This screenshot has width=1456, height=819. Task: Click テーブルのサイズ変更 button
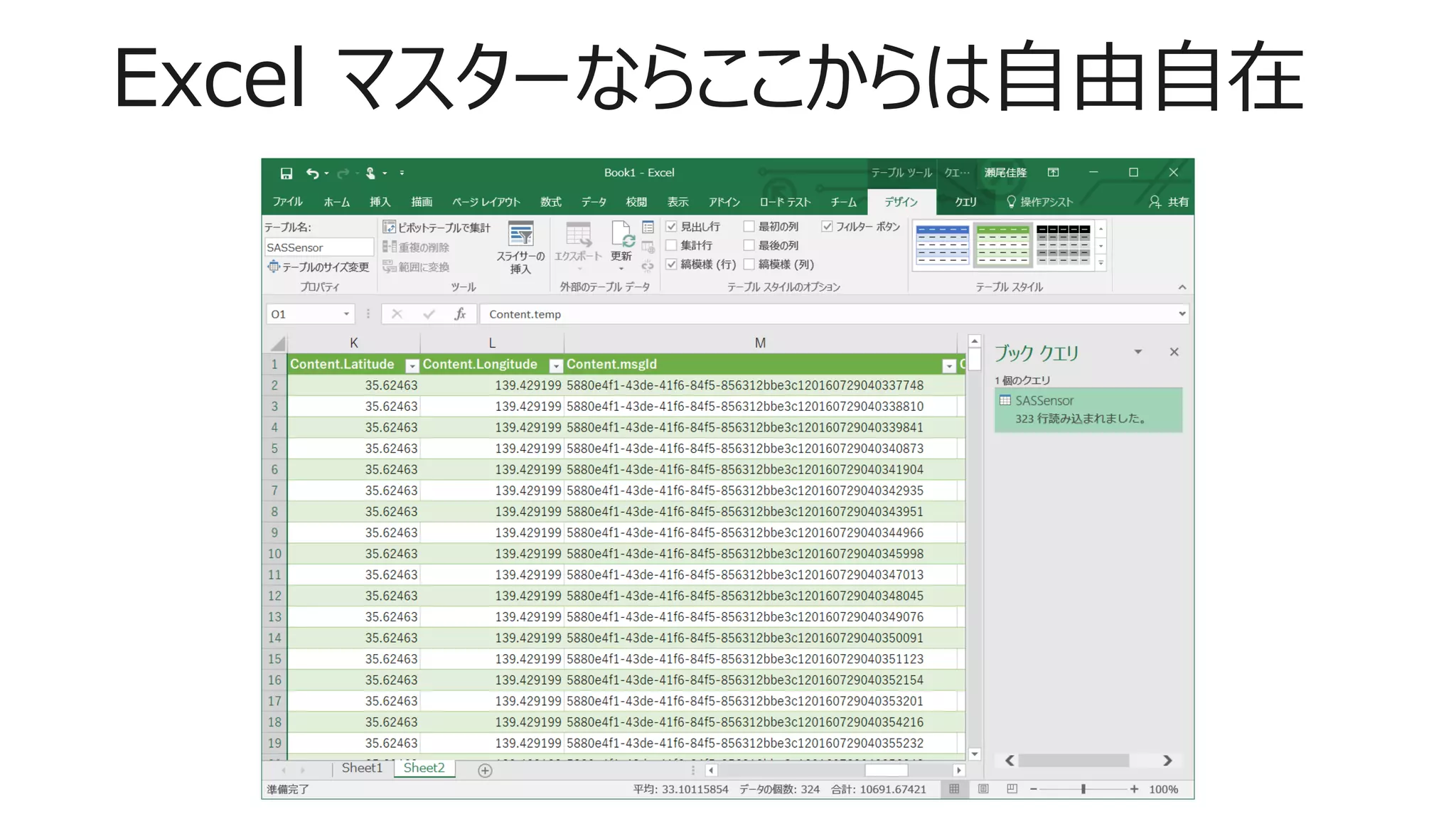click(x=318, y=267)
